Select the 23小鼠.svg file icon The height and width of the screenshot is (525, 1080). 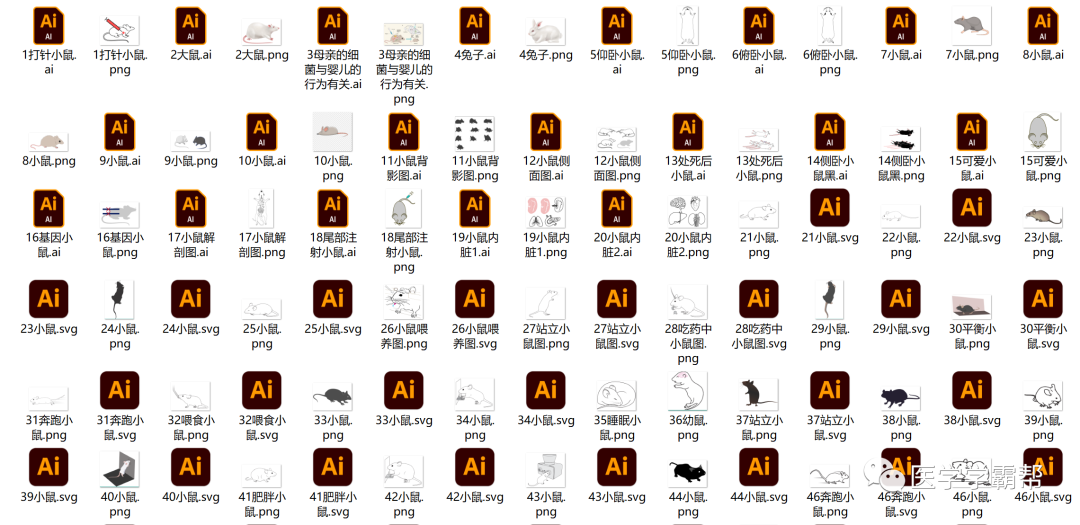pos(49,299)
